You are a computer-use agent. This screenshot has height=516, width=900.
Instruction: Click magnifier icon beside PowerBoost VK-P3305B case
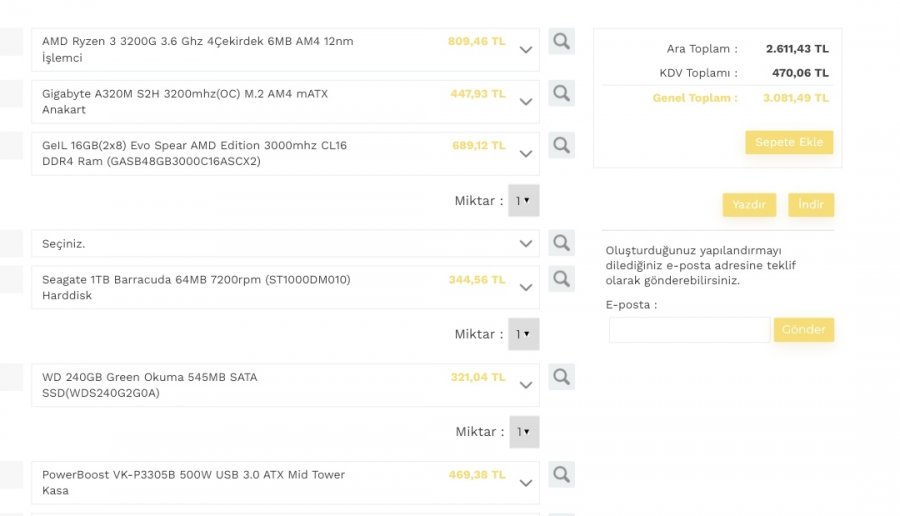[x=561, y=474]
